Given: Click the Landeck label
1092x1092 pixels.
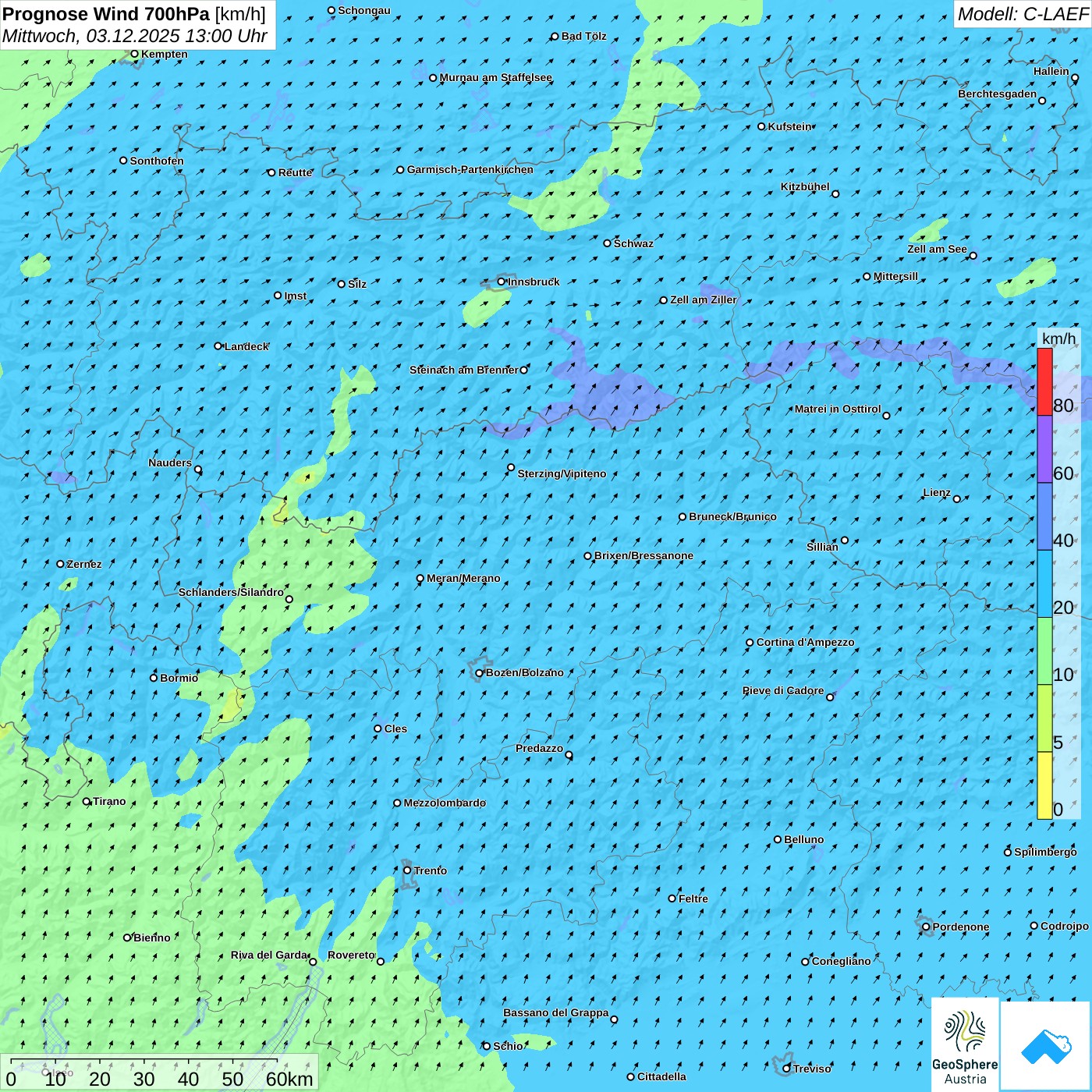Looking at the screenshot, I should 246,346.
